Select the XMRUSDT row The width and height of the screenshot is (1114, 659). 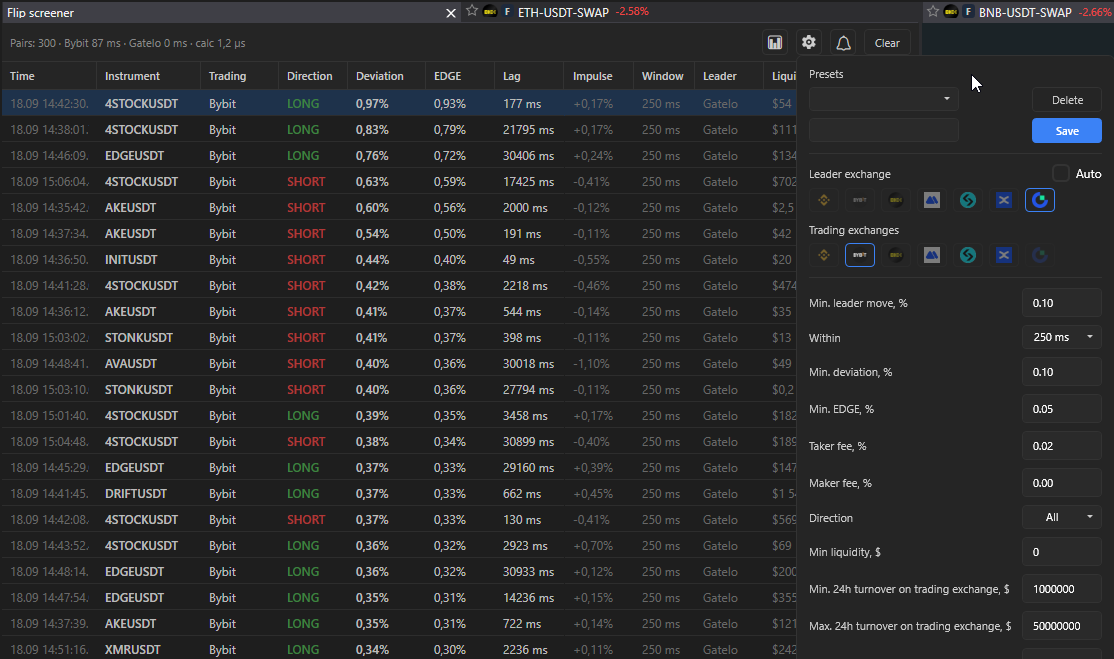coord(399,649)
